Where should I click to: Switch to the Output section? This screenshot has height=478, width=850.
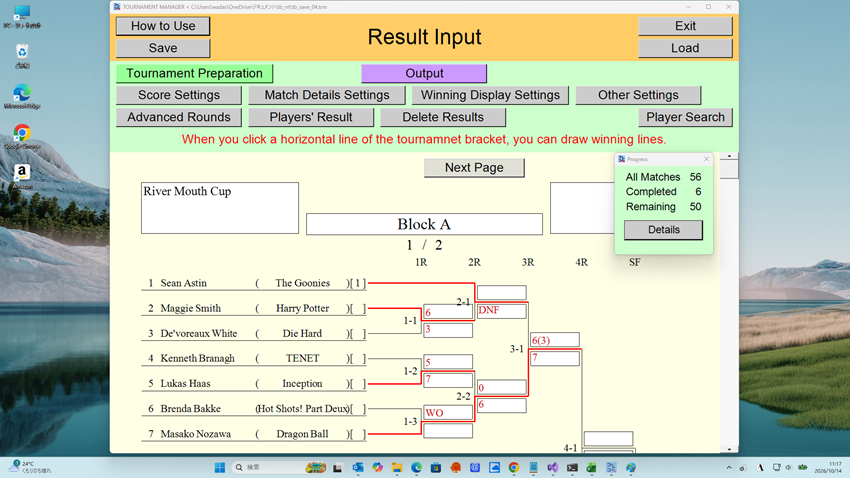tap(424, 73)
